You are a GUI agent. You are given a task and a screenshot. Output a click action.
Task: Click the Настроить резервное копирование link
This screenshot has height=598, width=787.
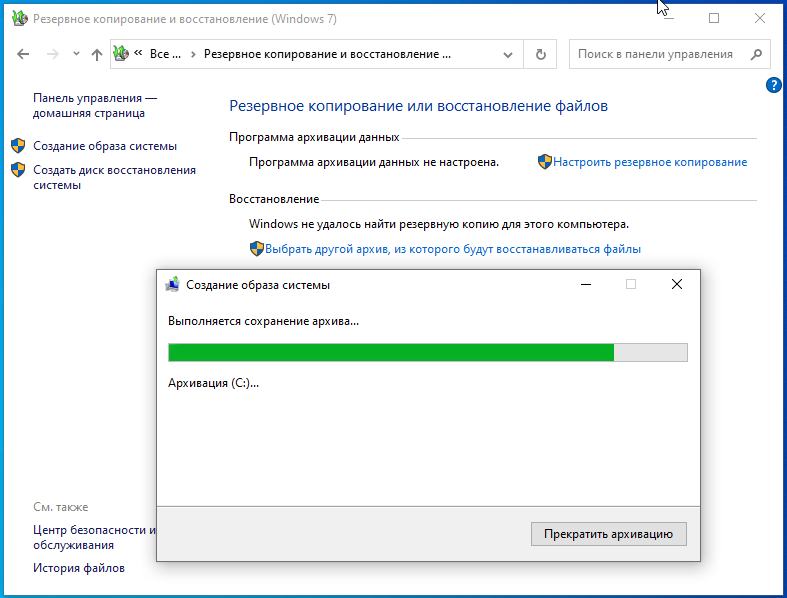click(650, 162)
